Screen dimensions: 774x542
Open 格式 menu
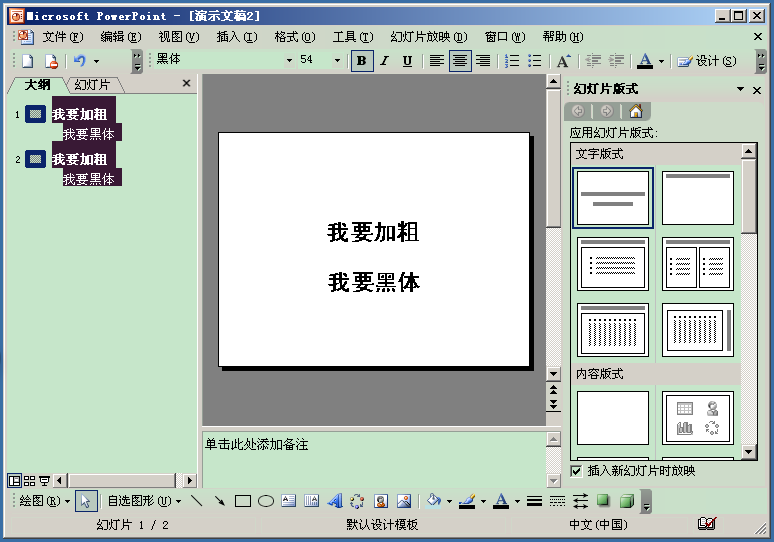tap(294, 37)
